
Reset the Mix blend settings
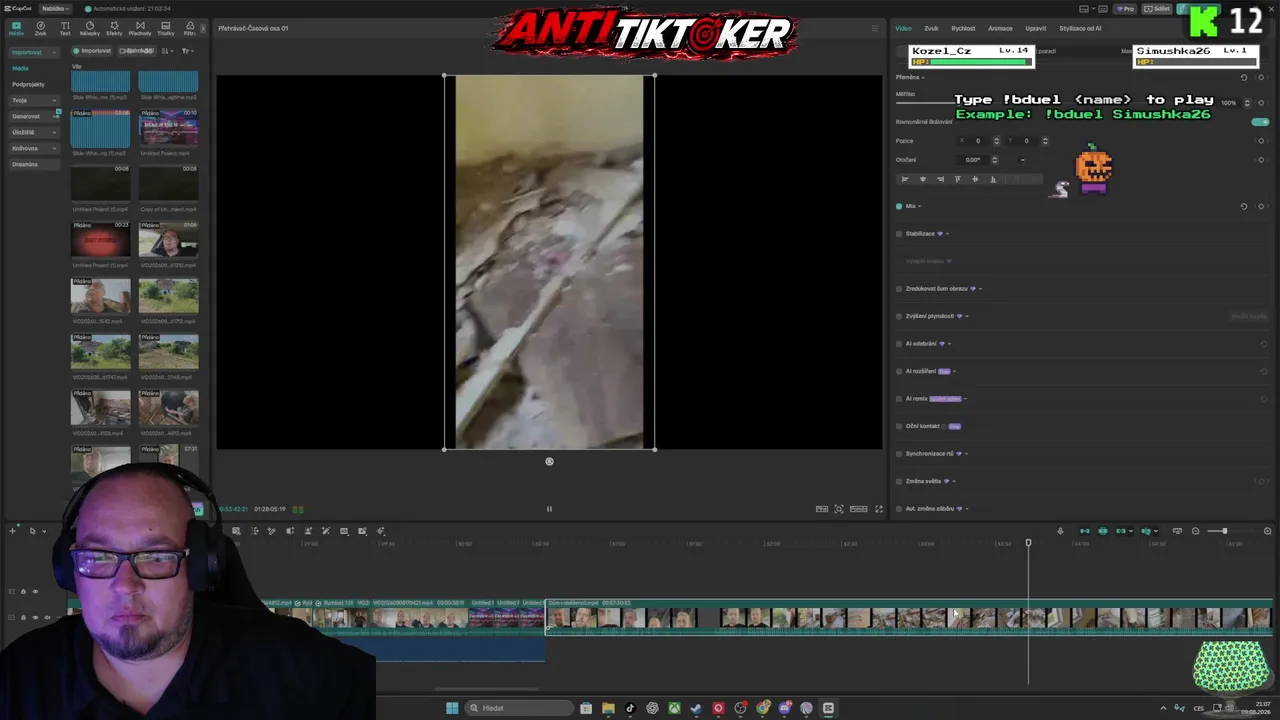coord(1244,206)
